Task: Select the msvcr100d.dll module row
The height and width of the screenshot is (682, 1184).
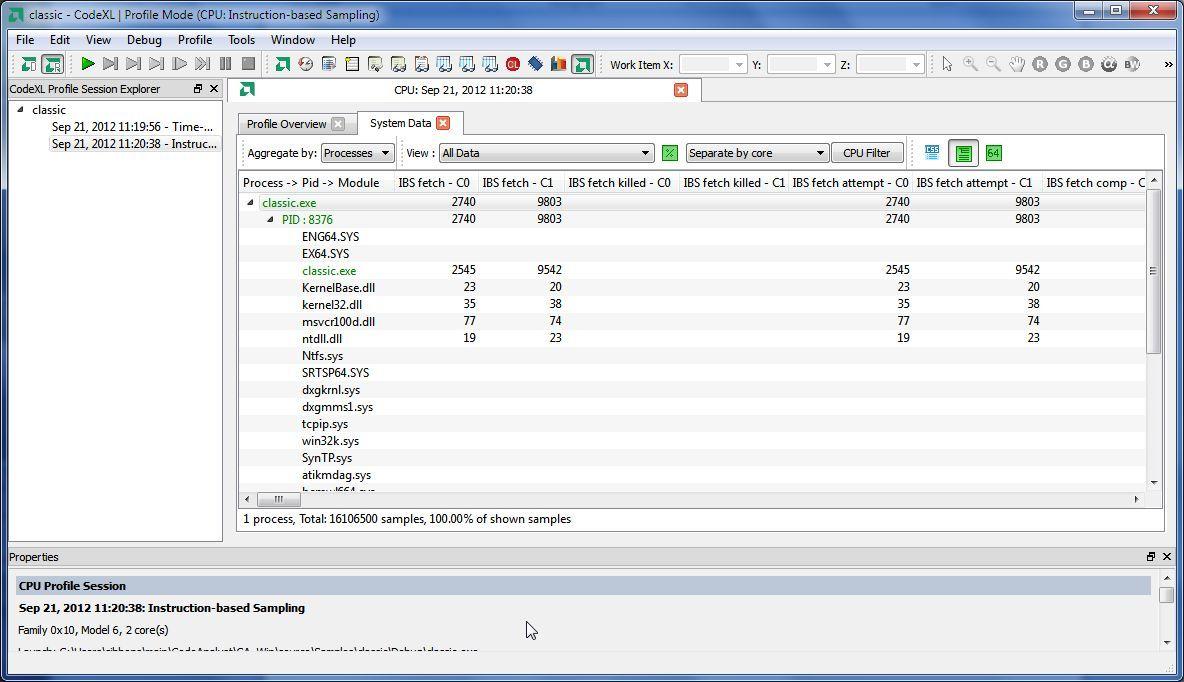Action: point(692,322)
